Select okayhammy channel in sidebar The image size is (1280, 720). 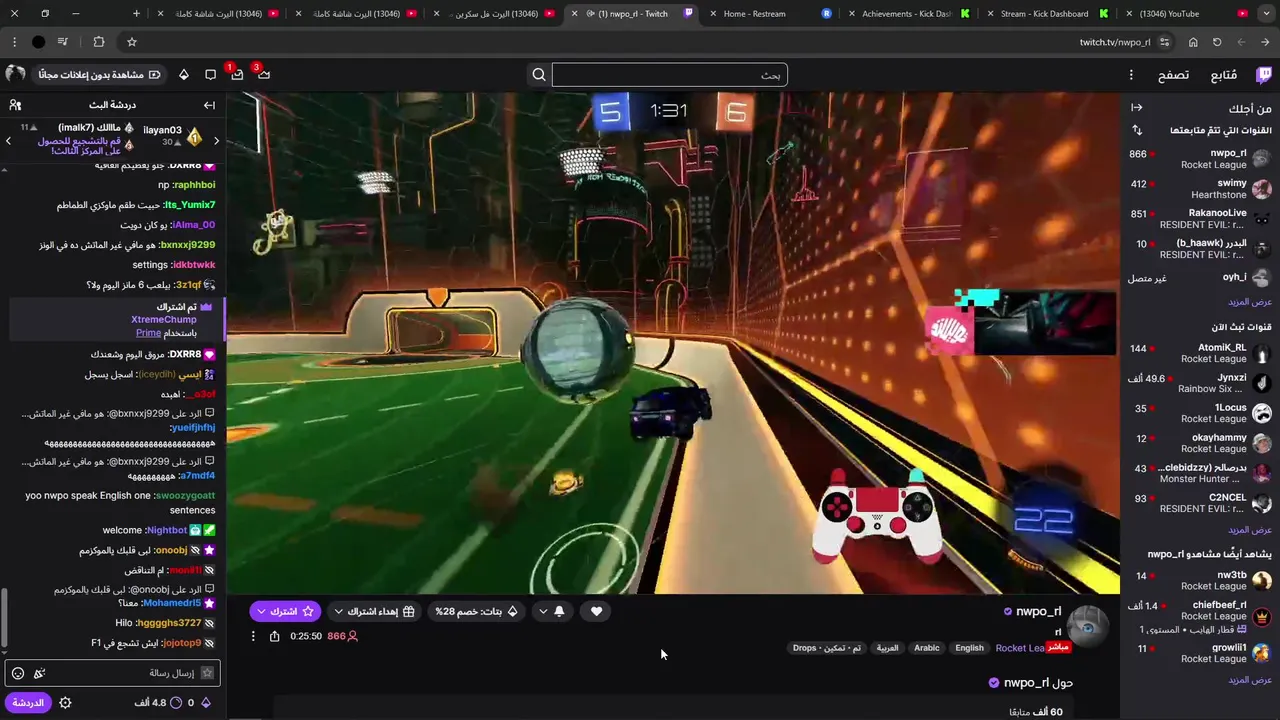pyautogui.click(x=1200, y=443)
